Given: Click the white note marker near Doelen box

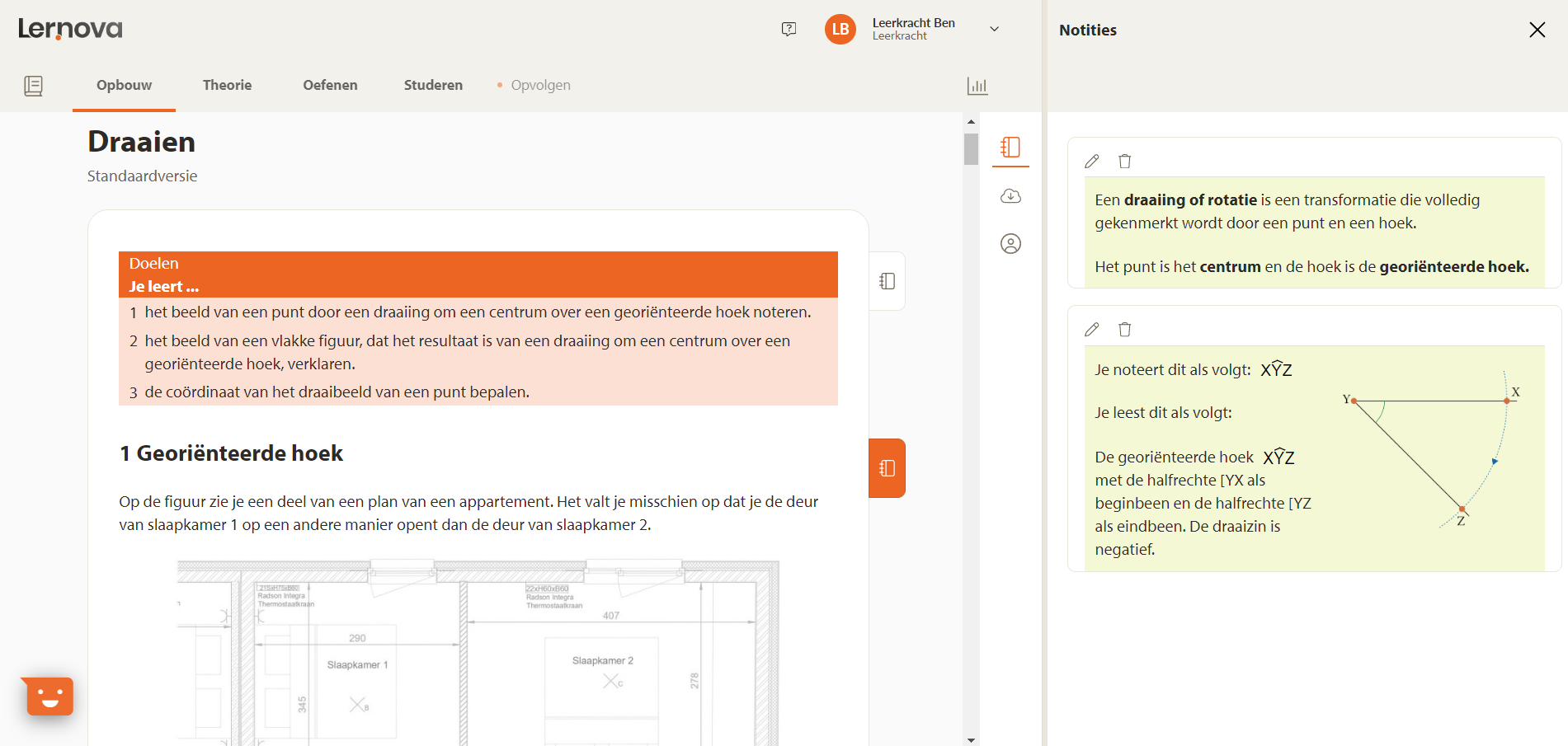Looking at the screenshot, I should click(887, 281).
